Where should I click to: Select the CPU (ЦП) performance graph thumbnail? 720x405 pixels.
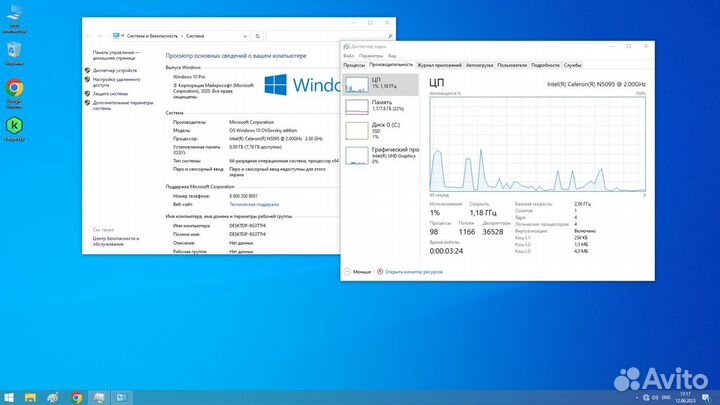[x=356, y=83]
